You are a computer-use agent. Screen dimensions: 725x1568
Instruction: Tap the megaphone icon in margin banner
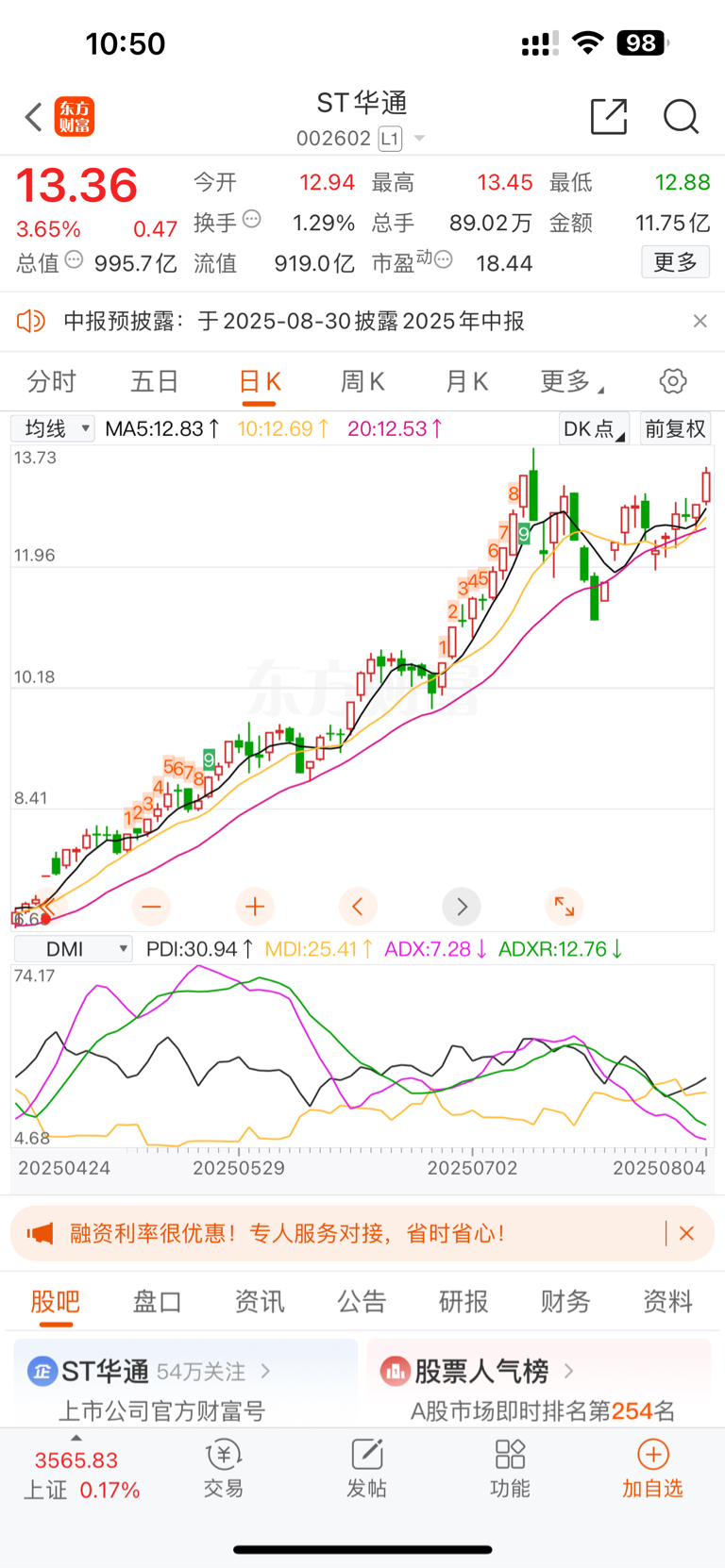click(x=40, y=1233)
